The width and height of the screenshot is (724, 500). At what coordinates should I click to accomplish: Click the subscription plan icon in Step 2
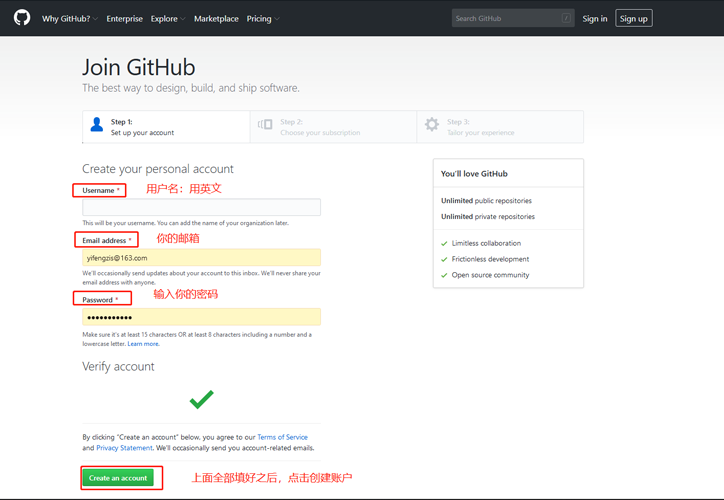pos(265,124)
